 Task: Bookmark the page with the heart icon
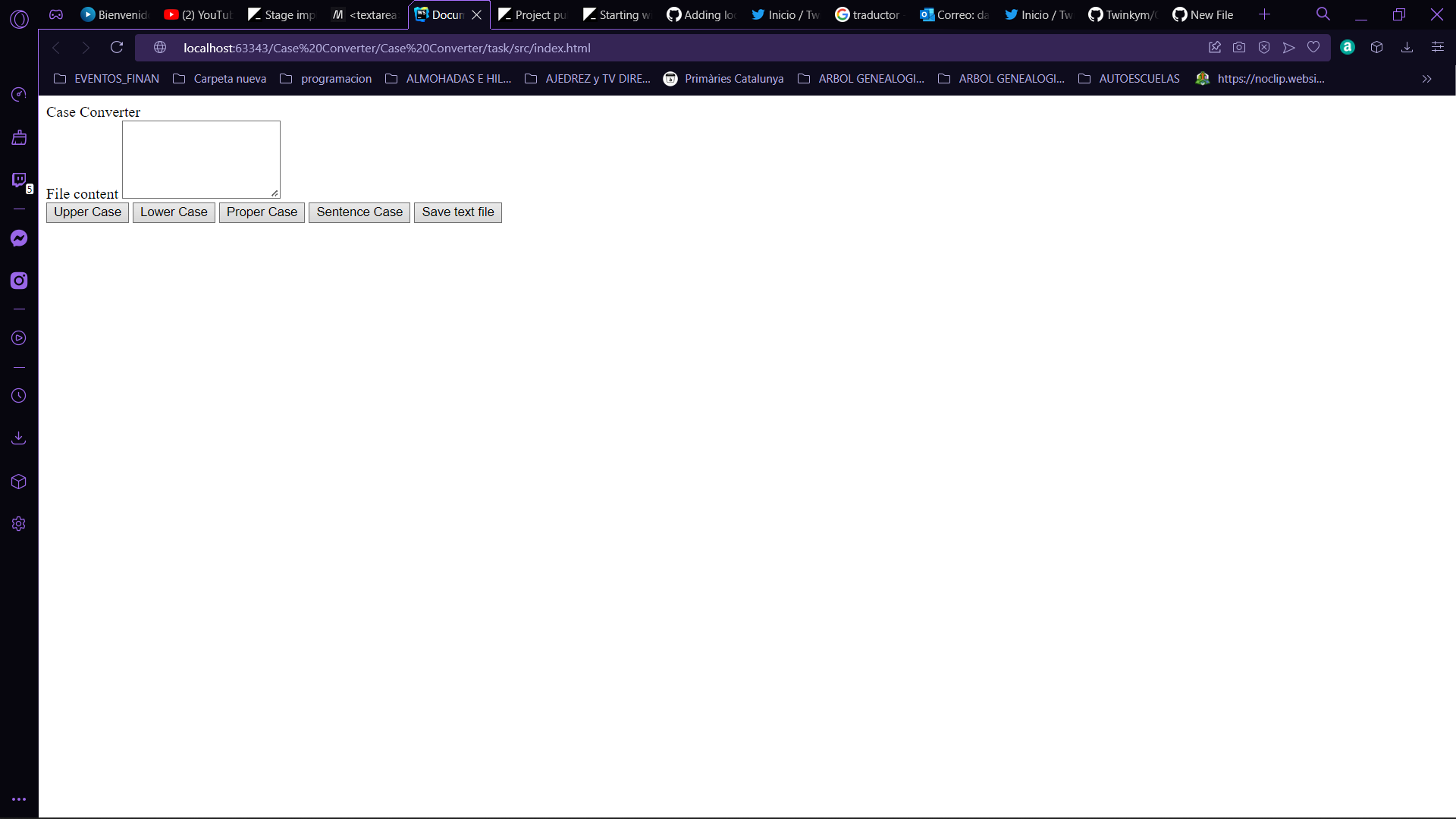click(x=1313, y=47)
